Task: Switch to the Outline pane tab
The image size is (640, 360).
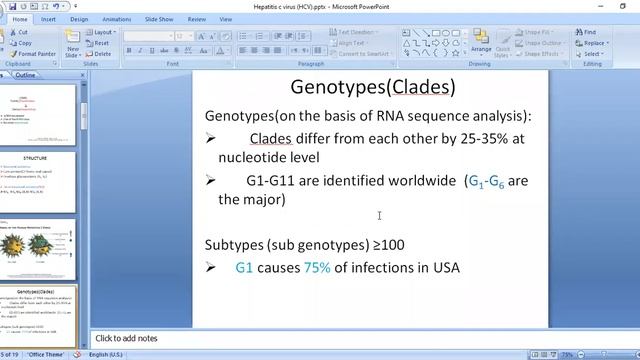Action: coord(25,75)
